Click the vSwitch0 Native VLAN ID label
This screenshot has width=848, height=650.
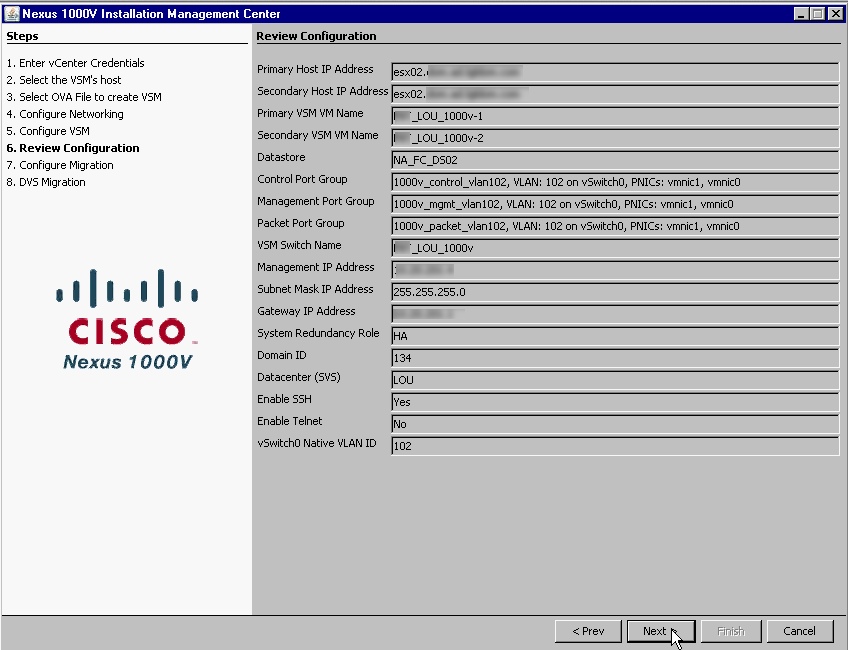(x=317, y=443)
